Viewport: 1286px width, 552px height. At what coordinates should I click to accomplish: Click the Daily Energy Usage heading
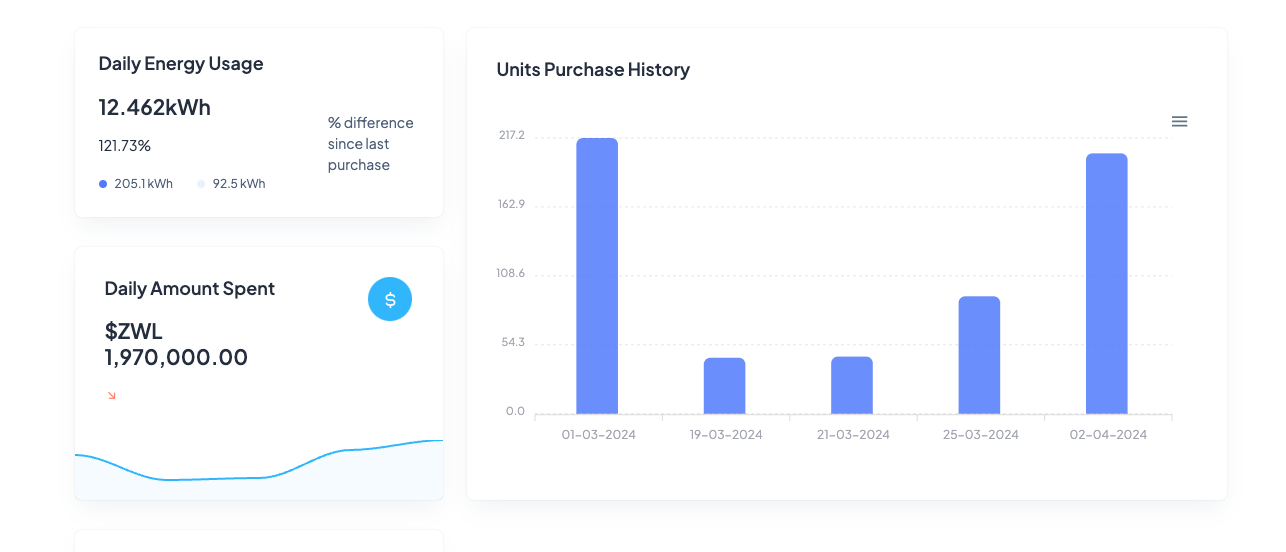(x=181, y=64)
